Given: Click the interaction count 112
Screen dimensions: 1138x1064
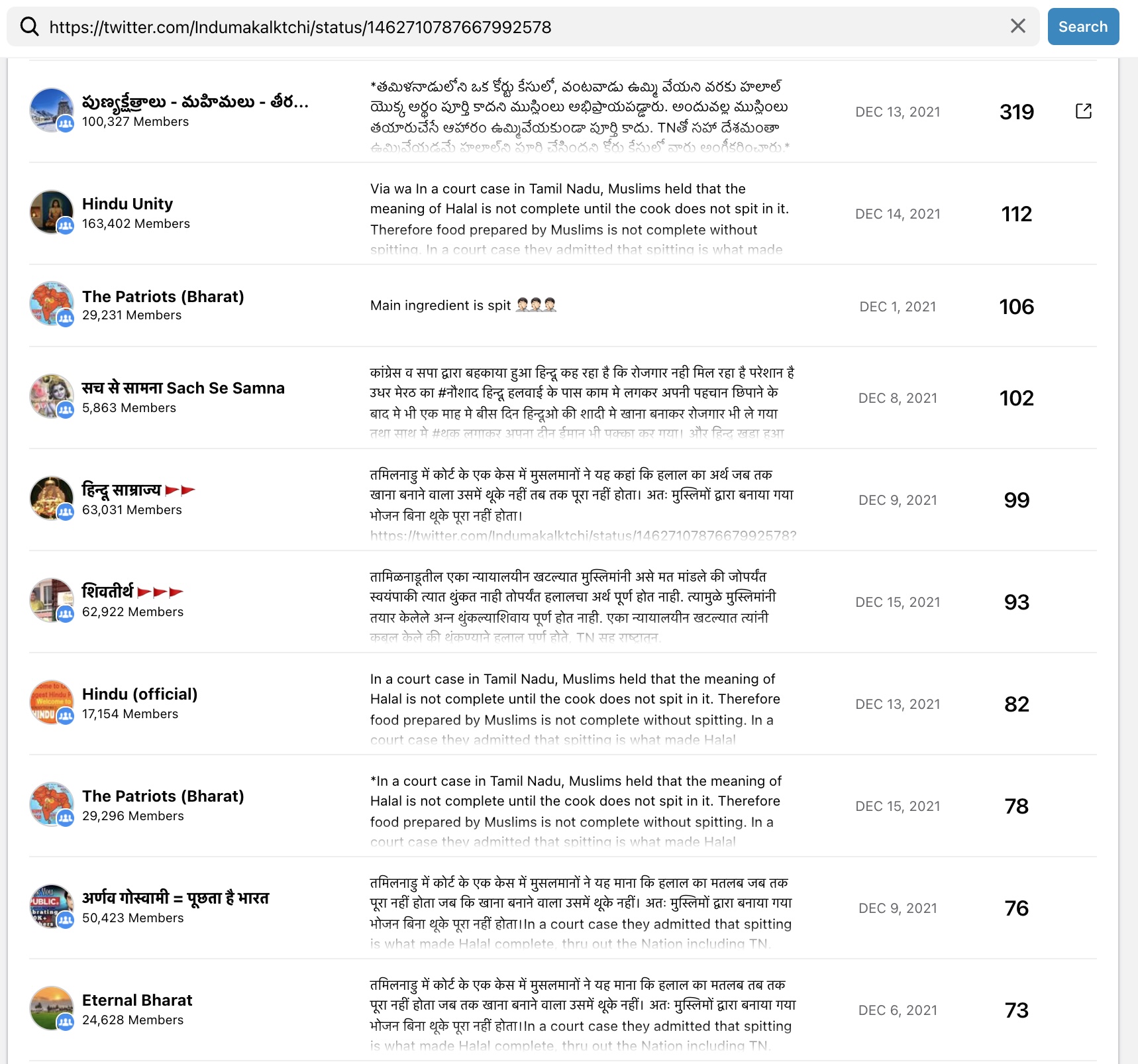Looking at the screenshot, I should coord(1017,213).
